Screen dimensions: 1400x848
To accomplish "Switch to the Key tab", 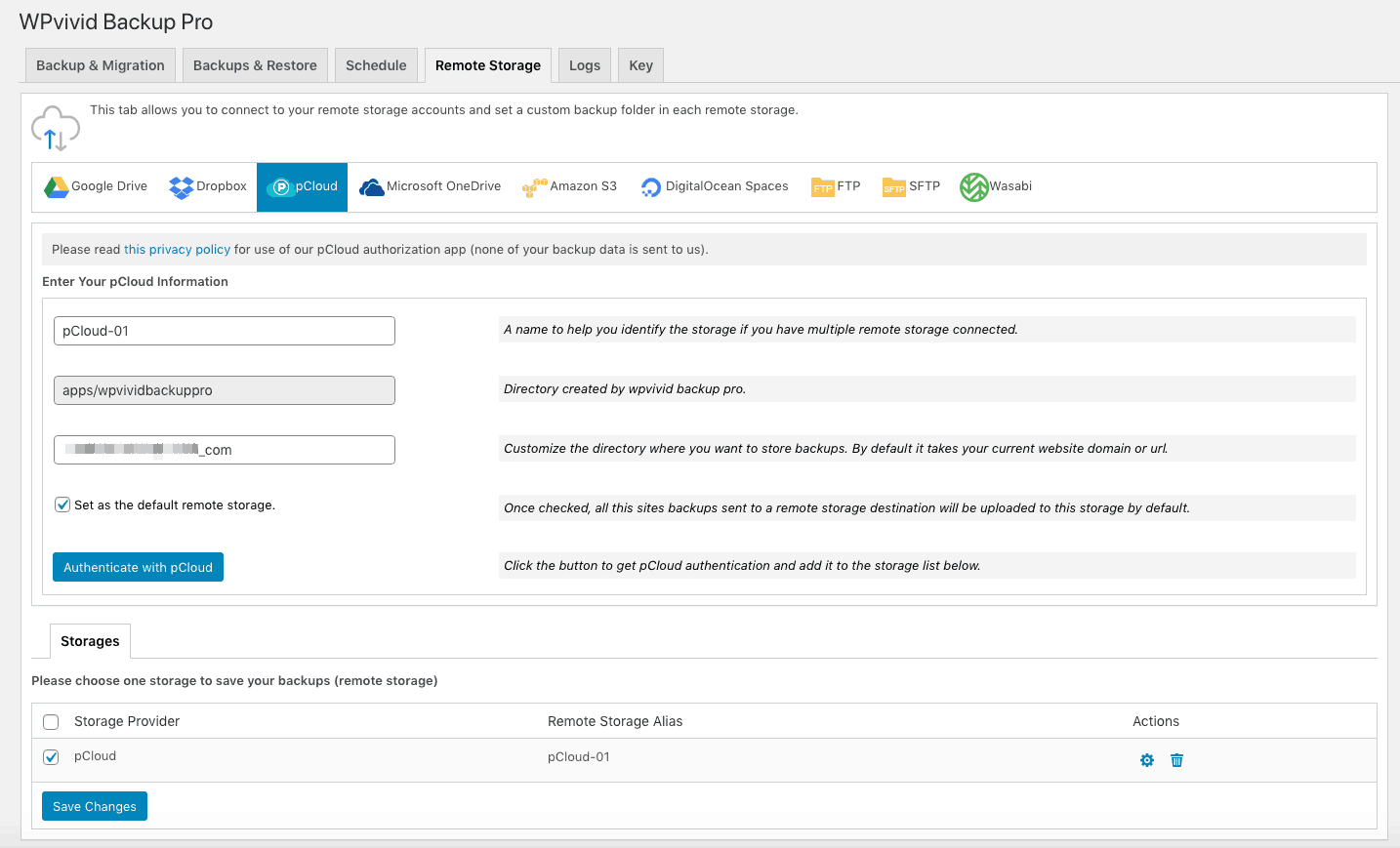I will click(x=640, y=65).
